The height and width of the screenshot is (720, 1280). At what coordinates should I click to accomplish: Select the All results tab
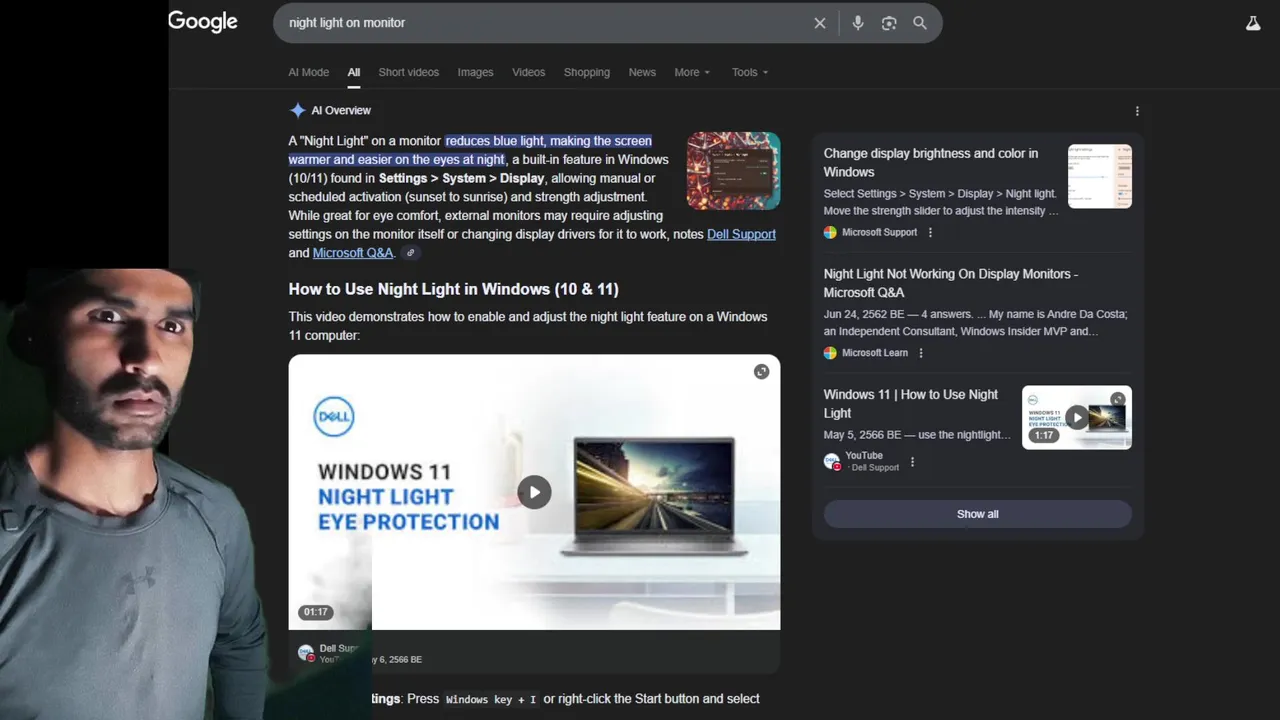[x=354, y=72]
